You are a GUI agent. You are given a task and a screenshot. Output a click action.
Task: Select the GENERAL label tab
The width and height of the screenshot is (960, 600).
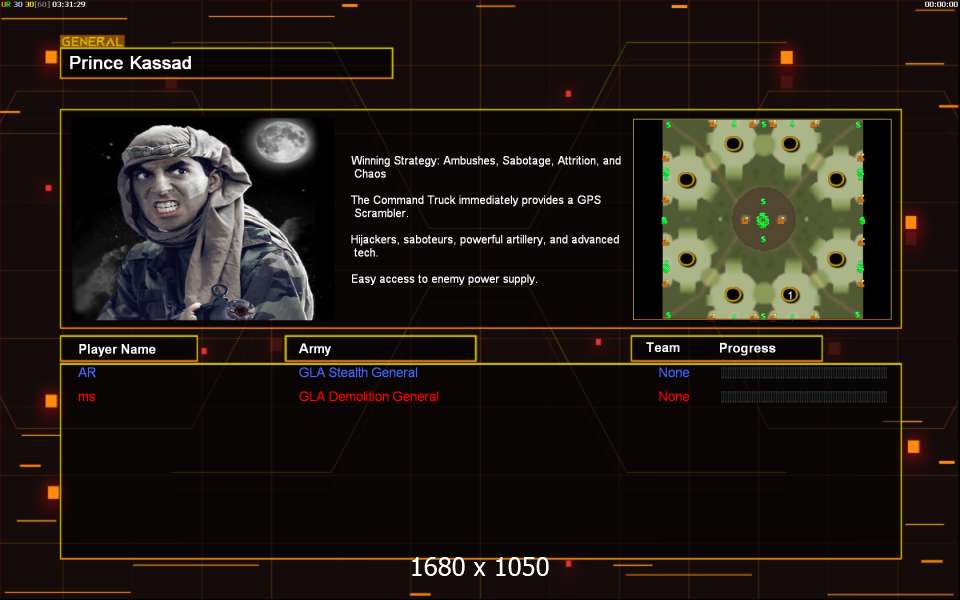tap(92, 42)
